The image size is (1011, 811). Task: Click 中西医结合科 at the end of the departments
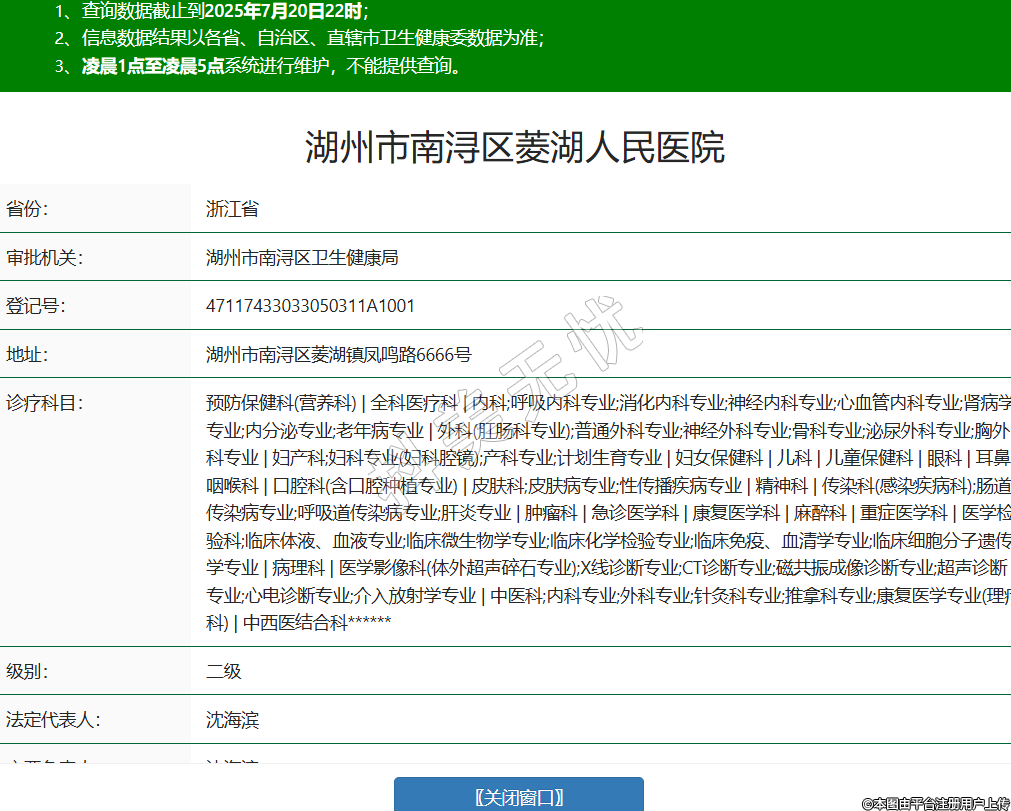pyautogui.click(x=295, y=623)
